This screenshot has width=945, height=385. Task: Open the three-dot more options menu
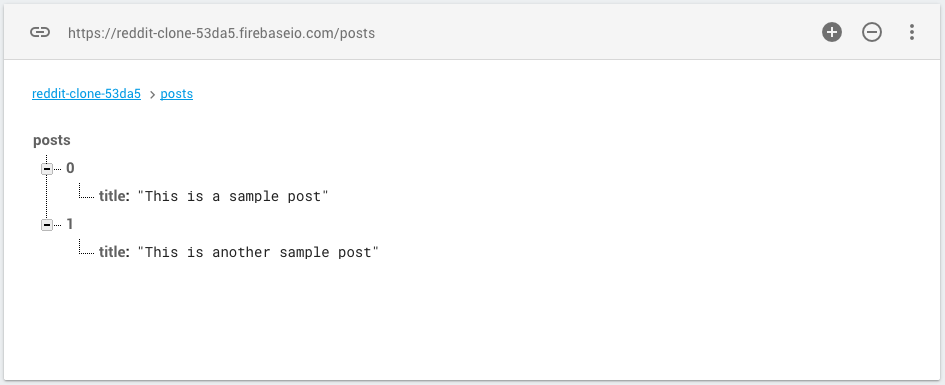pos(912,33)
